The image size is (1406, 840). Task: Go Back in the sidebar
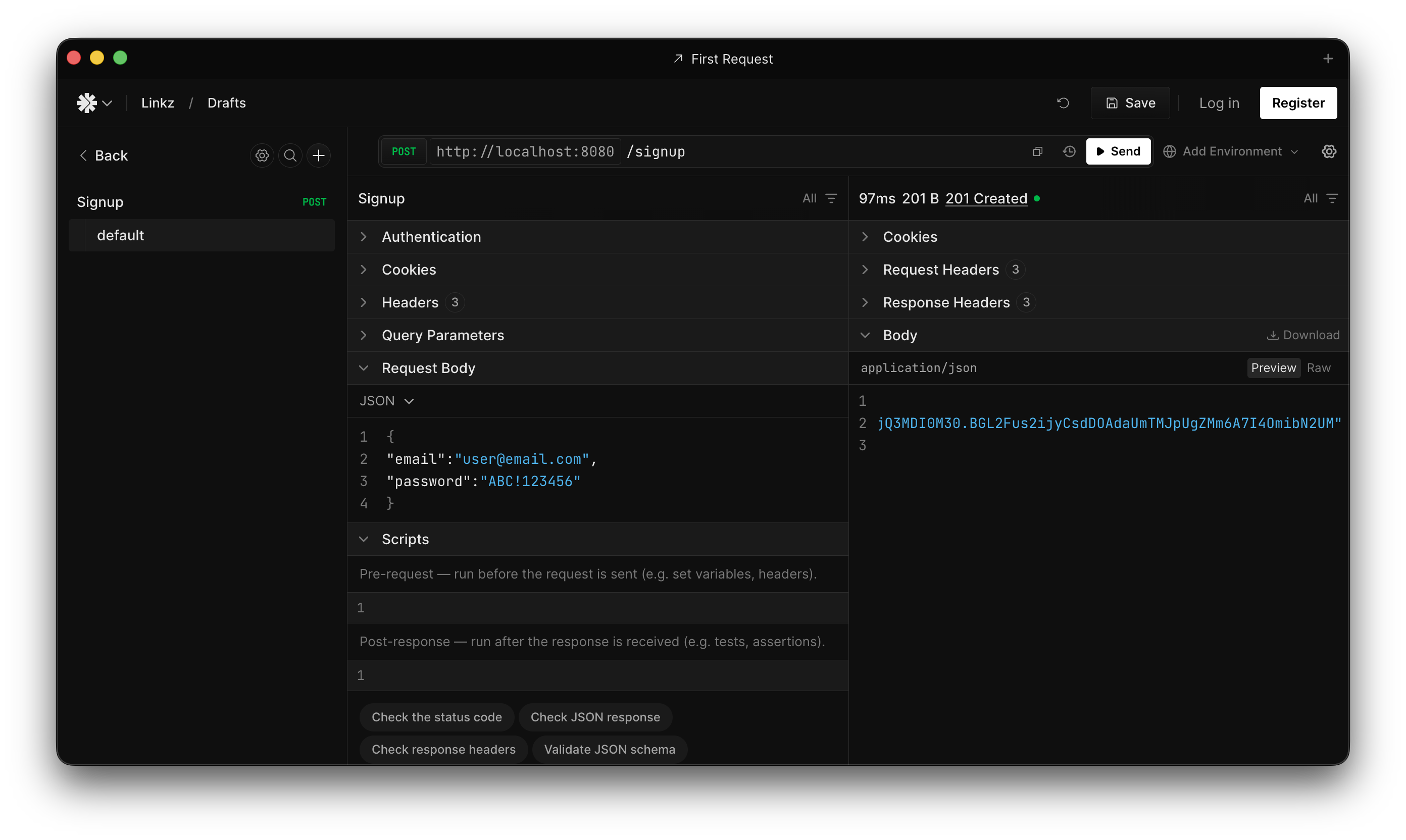tap(103, 155)
